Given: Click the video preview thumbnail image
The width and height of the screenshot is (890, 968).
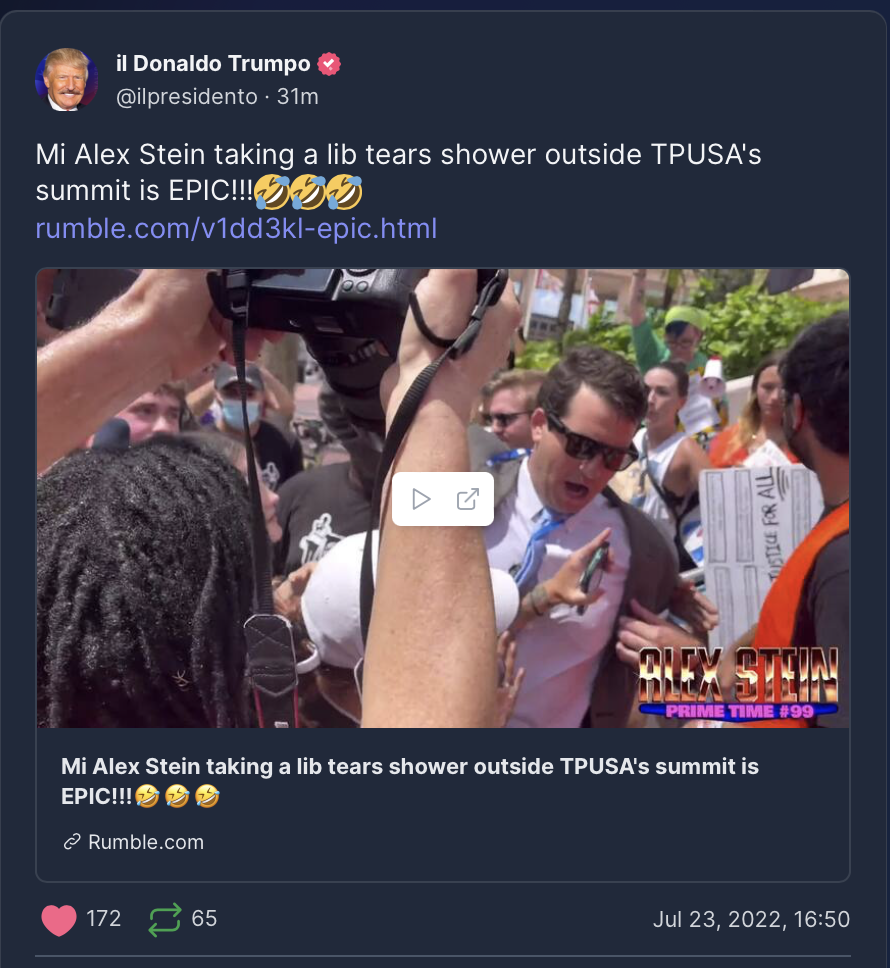Looking at the screenshot, I should point(443,498).
